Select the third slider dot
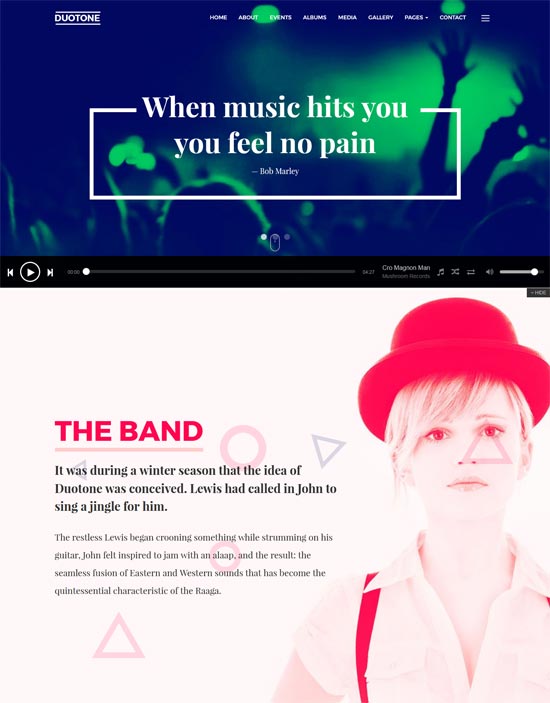This screenshot has height=703, width=550. click(x=287, y=237)
